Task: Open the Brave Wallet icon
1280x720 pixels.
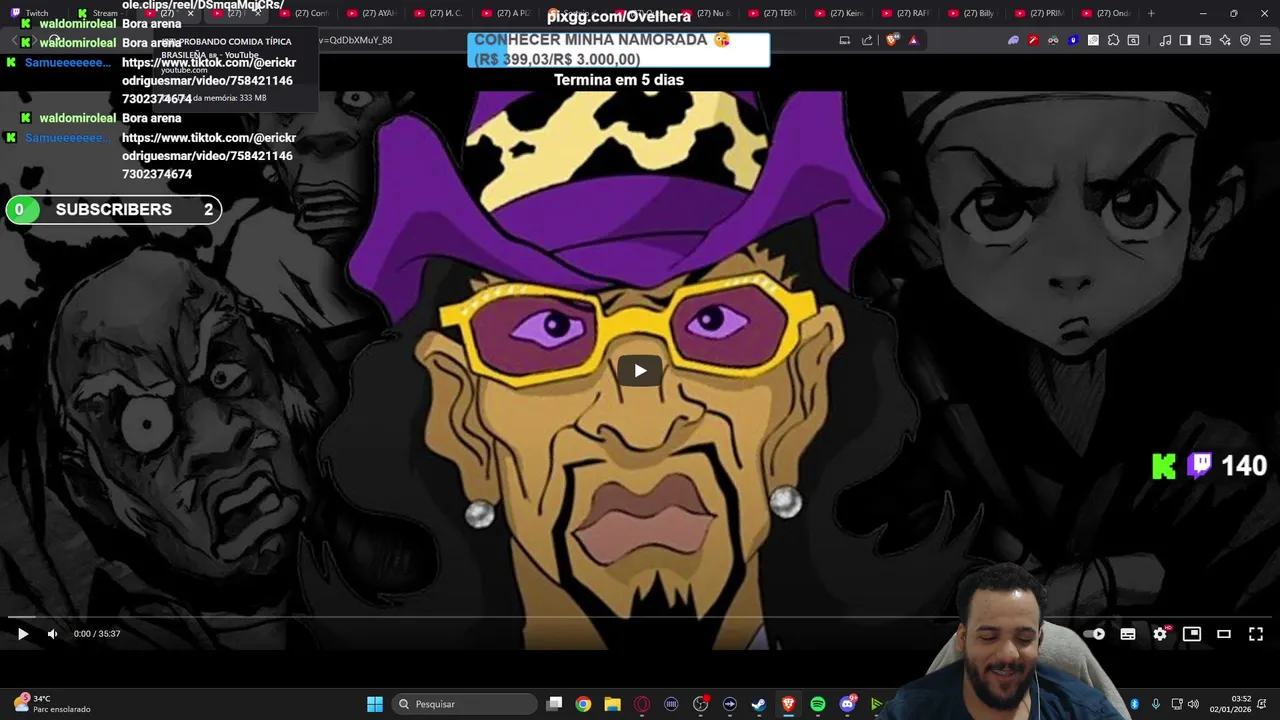Action: coord(1205,40)
